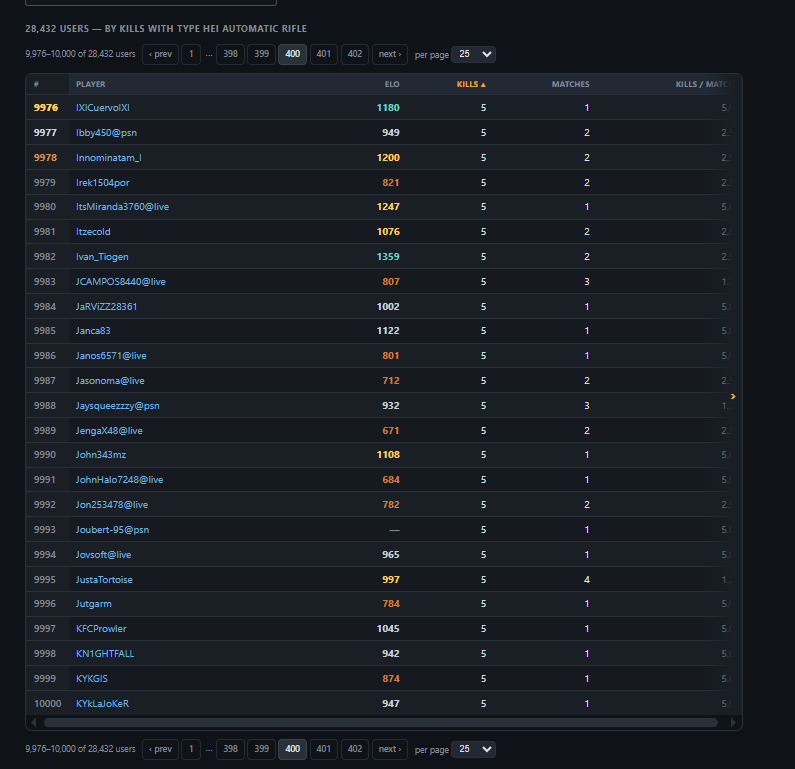Screen dimensions: 795x769
Task: Open player profile Jasonoma@live
Action: click(110, 381)
